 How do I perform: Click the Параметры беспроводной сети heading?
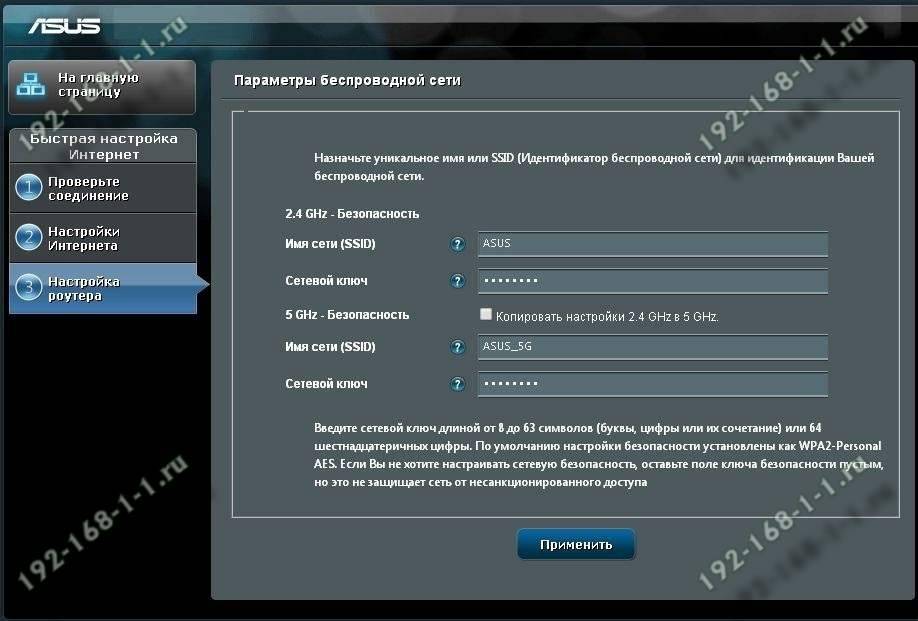pos(347,80)
